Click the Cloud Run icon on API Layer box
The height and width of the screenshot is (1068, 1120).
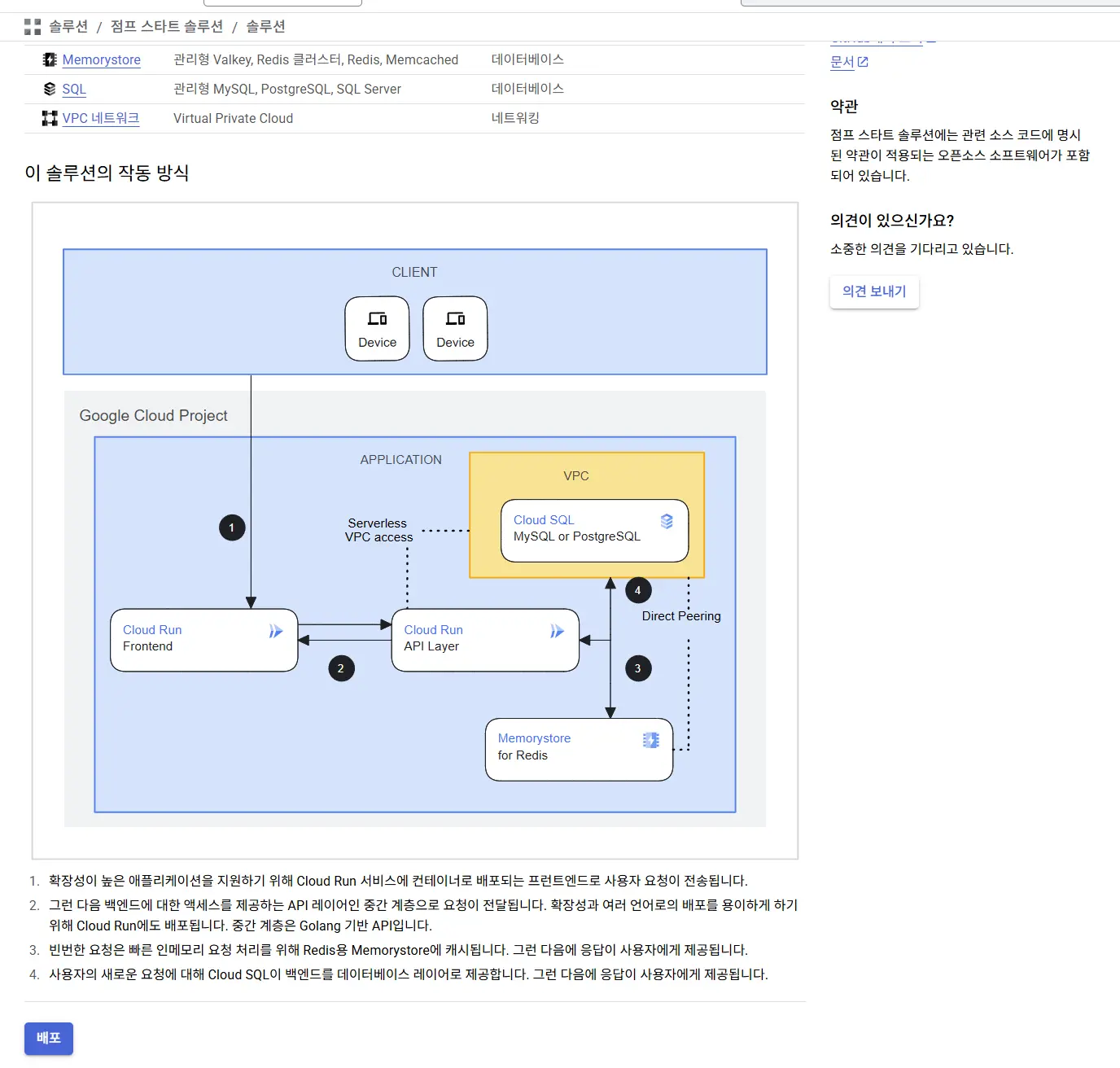pos(558,630)
